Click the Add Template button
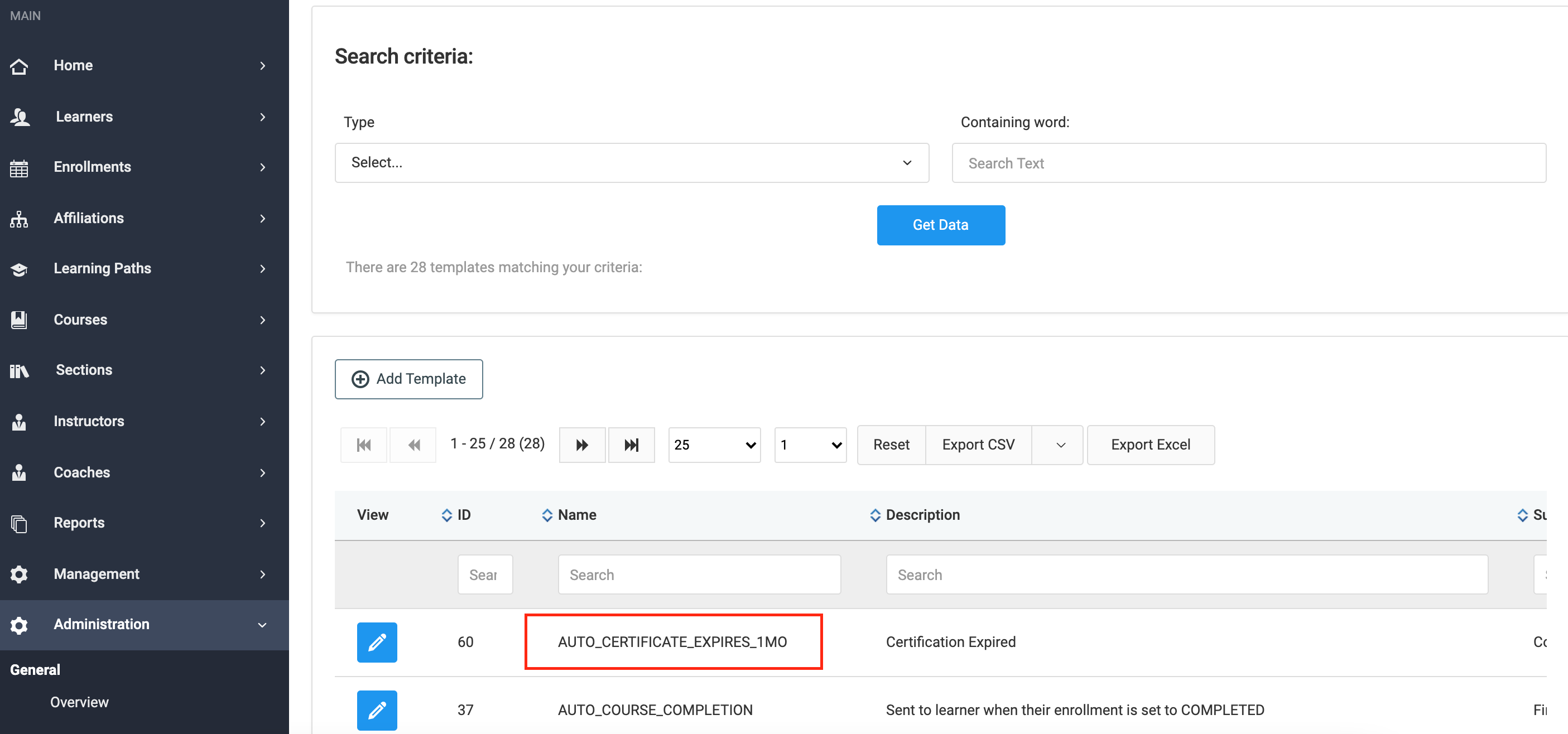This screenshot has width=1568, height=734. (x=408, y=379)
